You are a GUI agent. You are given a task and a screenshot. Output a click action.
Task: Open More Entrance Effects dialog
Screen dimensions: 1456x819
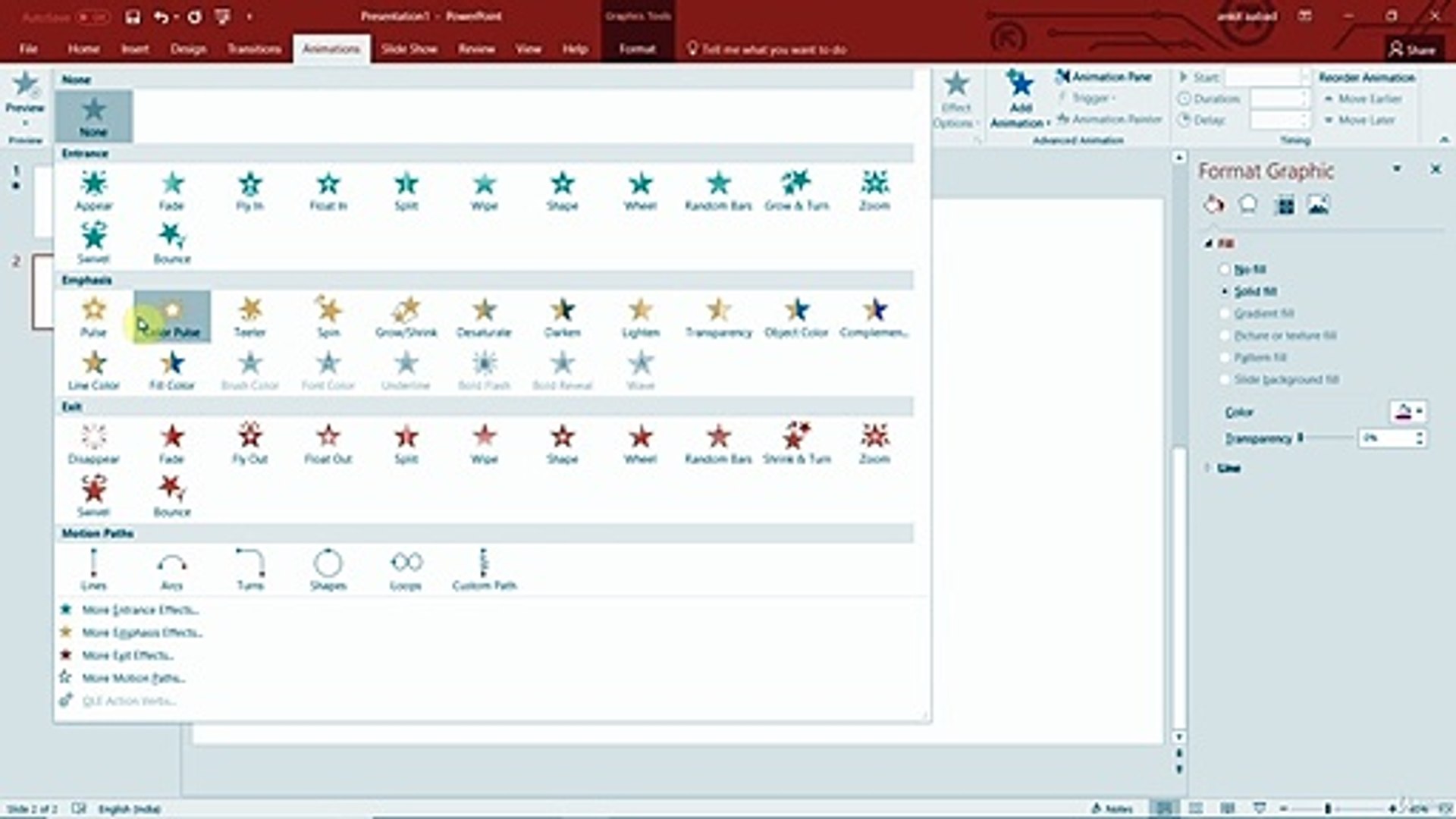pos(140,610)
